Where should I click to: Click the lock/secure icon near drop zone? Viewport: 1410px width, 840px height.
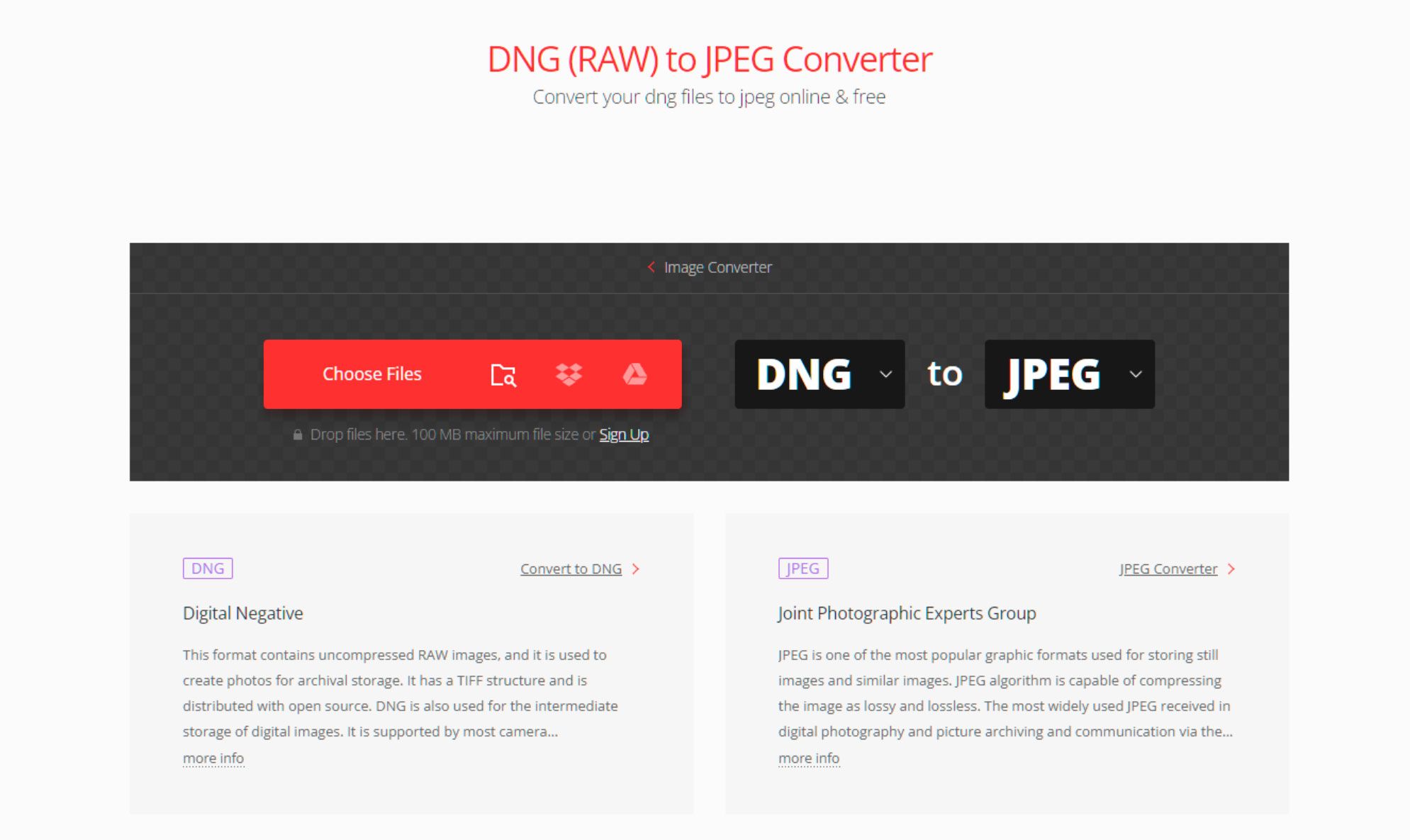(x=297, y=434)
